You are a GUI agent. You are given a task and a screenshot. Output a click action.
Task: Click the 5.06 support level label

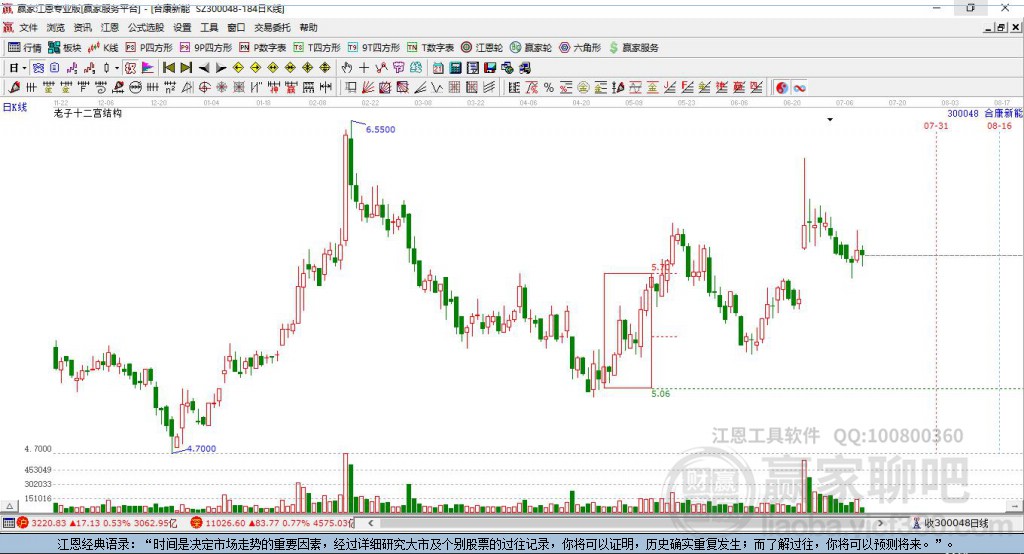[x=660, y=393]
